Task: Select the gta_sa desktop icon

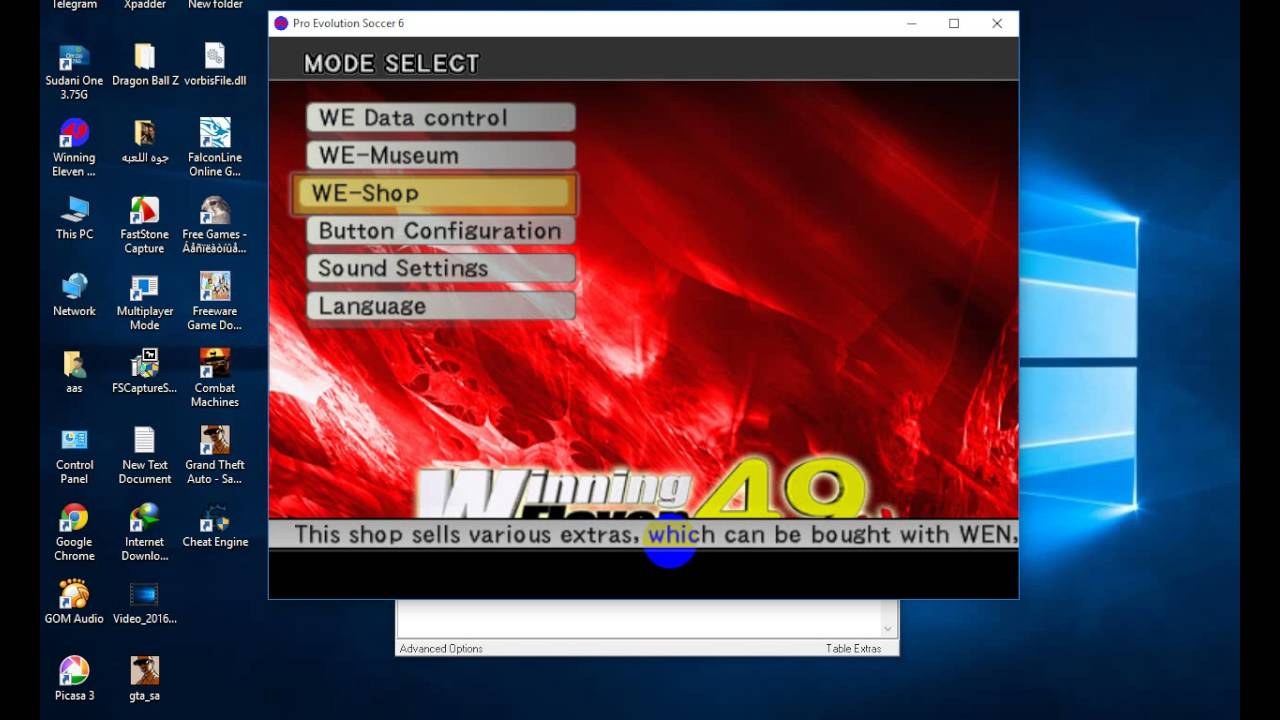Action: (x=145, y=680)
